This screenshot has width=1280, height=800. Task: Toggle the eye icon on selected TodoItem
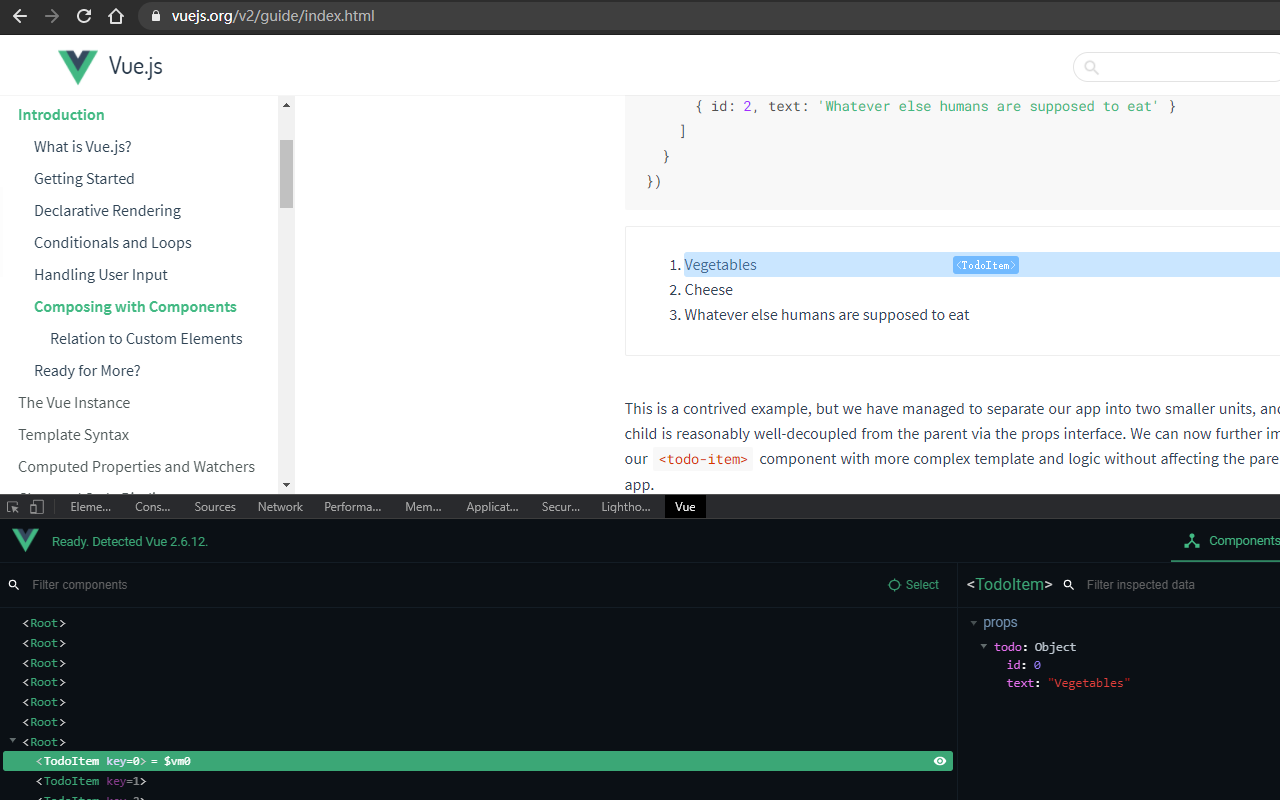coord(939,761)
